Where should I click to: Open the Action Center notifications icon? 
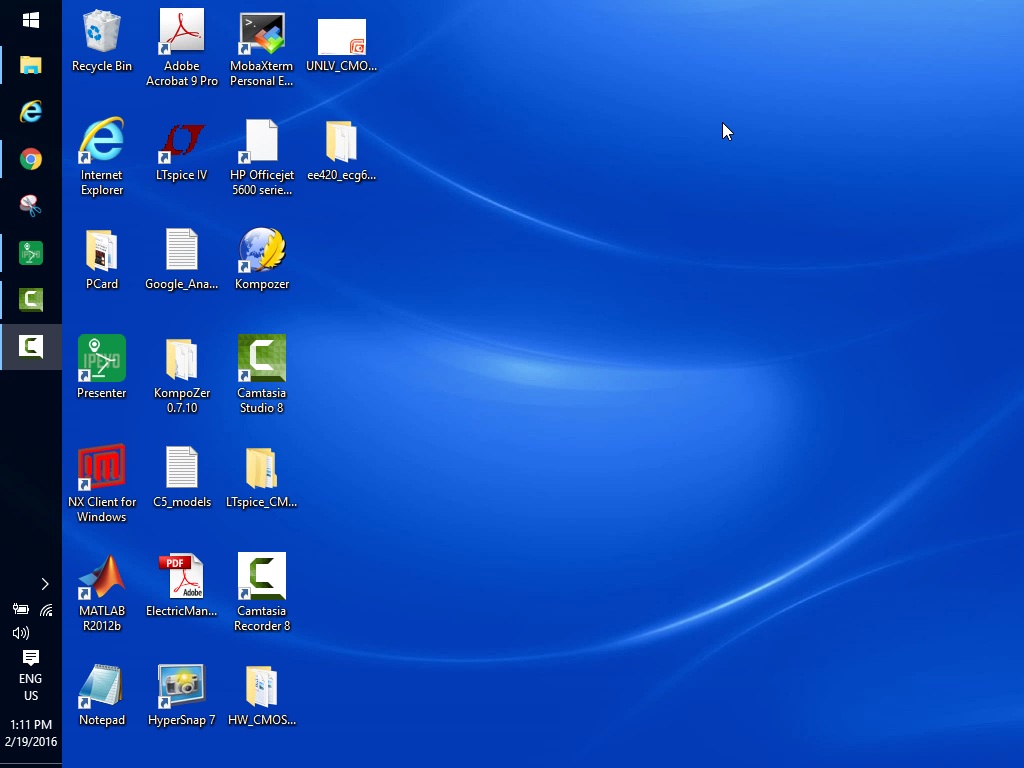(x=31, y=657)
